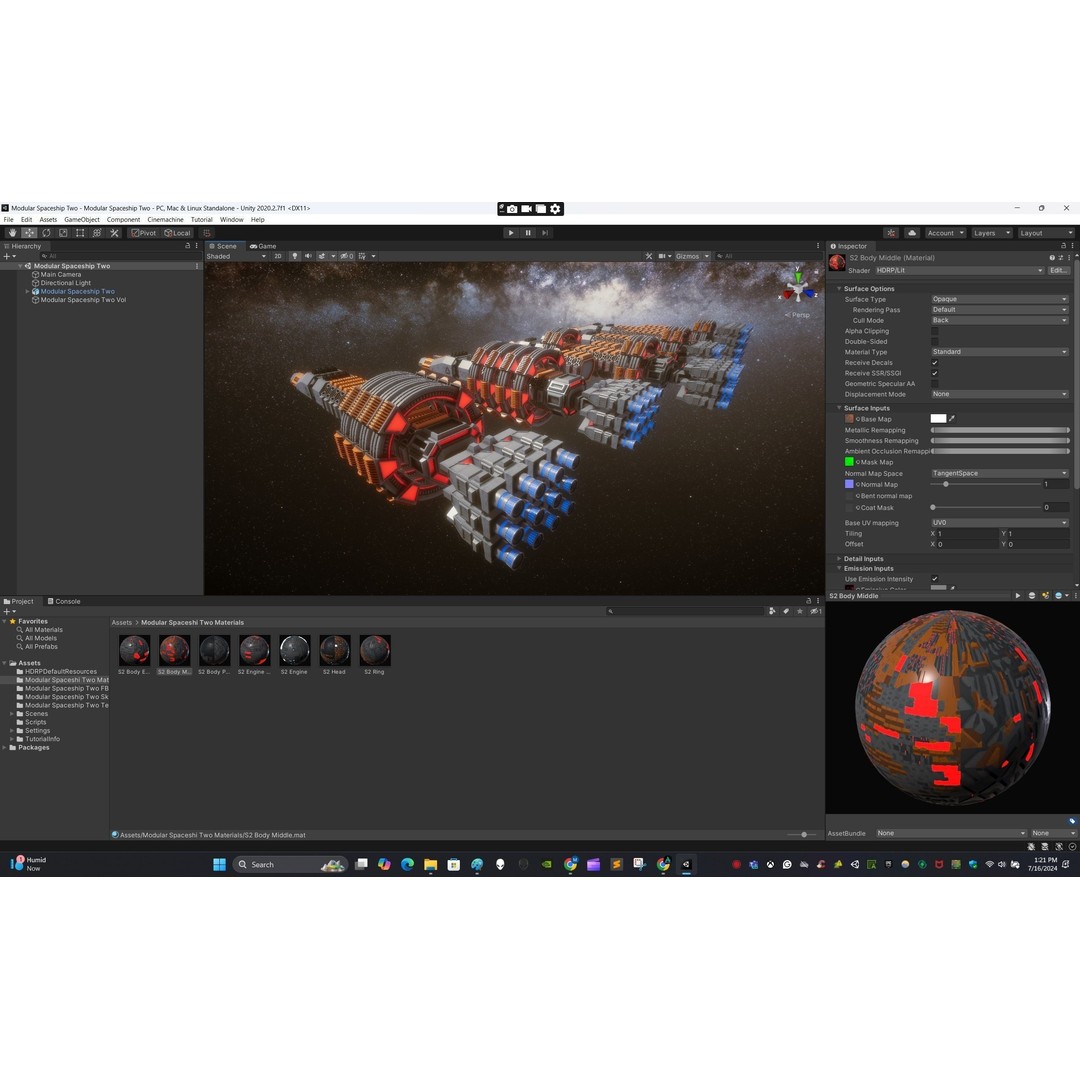Viewport: 1080px width, 1080px height.
Task: Open the Component menu
Action: pos(123,220)
